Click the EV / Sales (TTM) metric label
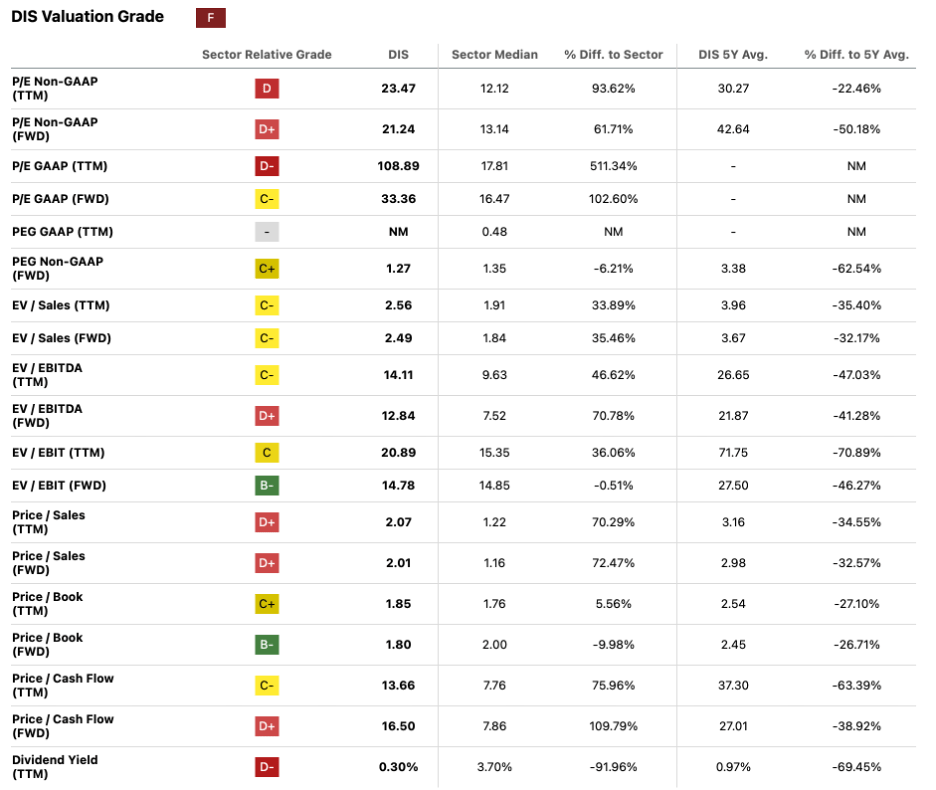936x790 pixels. (61, 305)
